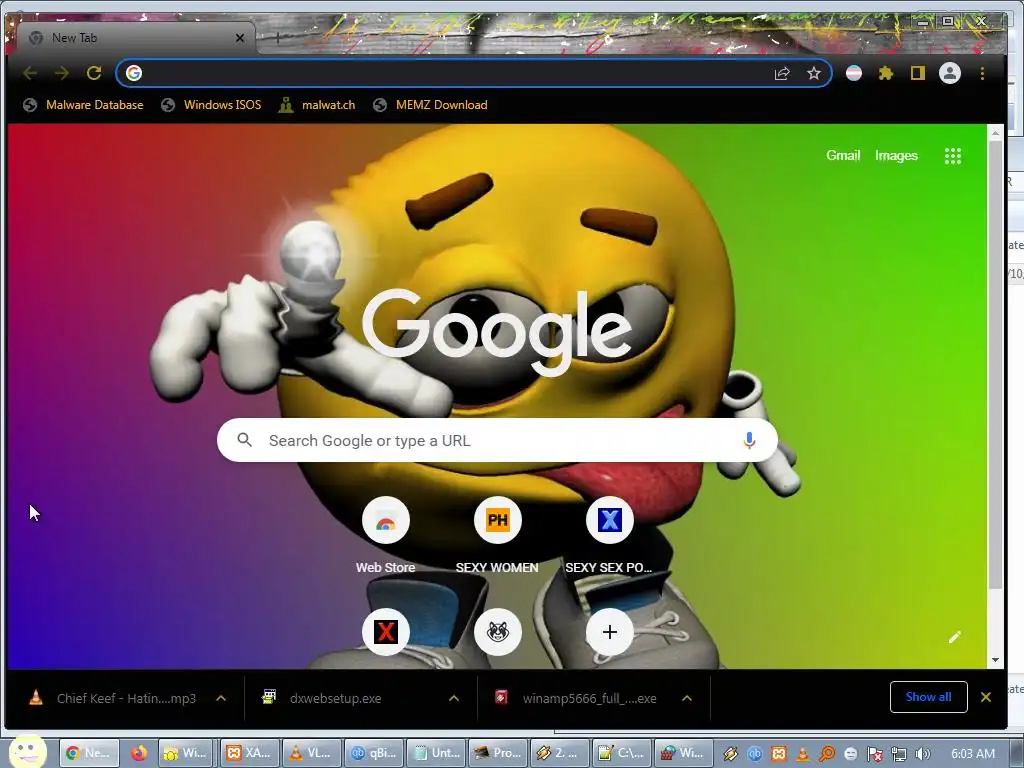Open Gmail link
Image resolution: width=1024 pixels, height=768 pixels.
click(843, 155)
